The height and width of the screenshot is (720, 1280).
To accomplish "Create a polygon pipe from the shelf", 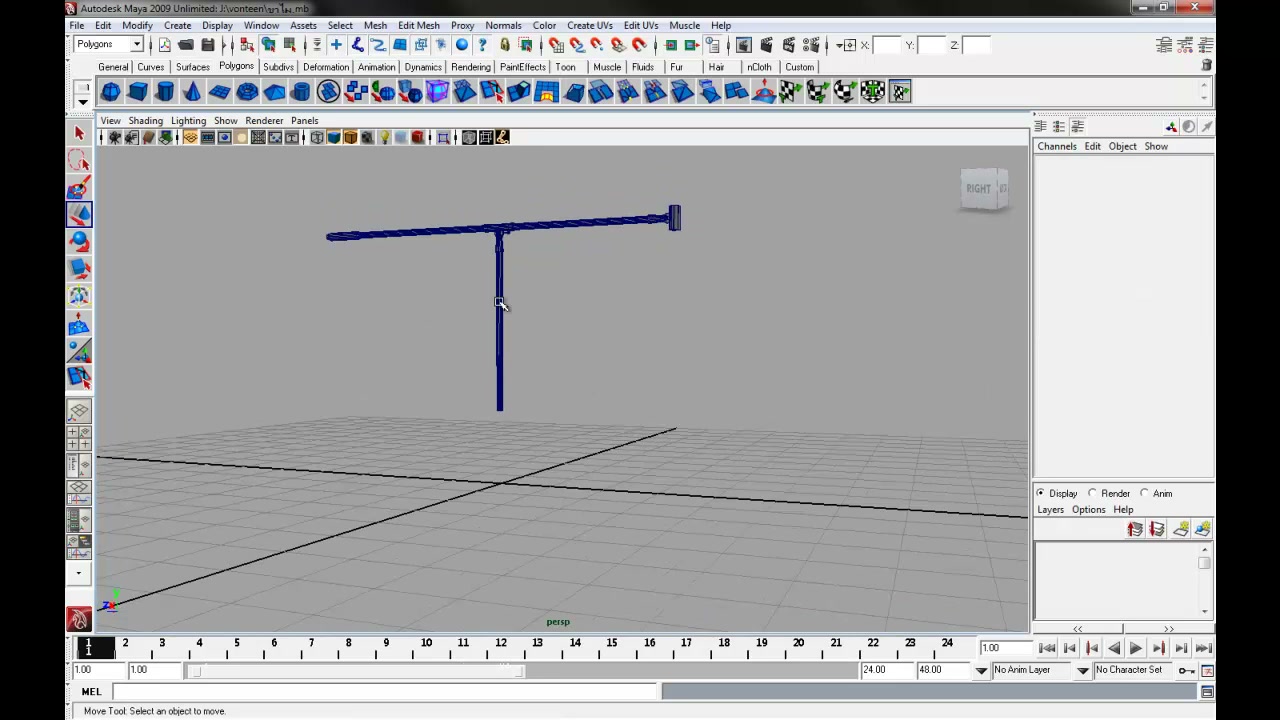I will [300, 92].
